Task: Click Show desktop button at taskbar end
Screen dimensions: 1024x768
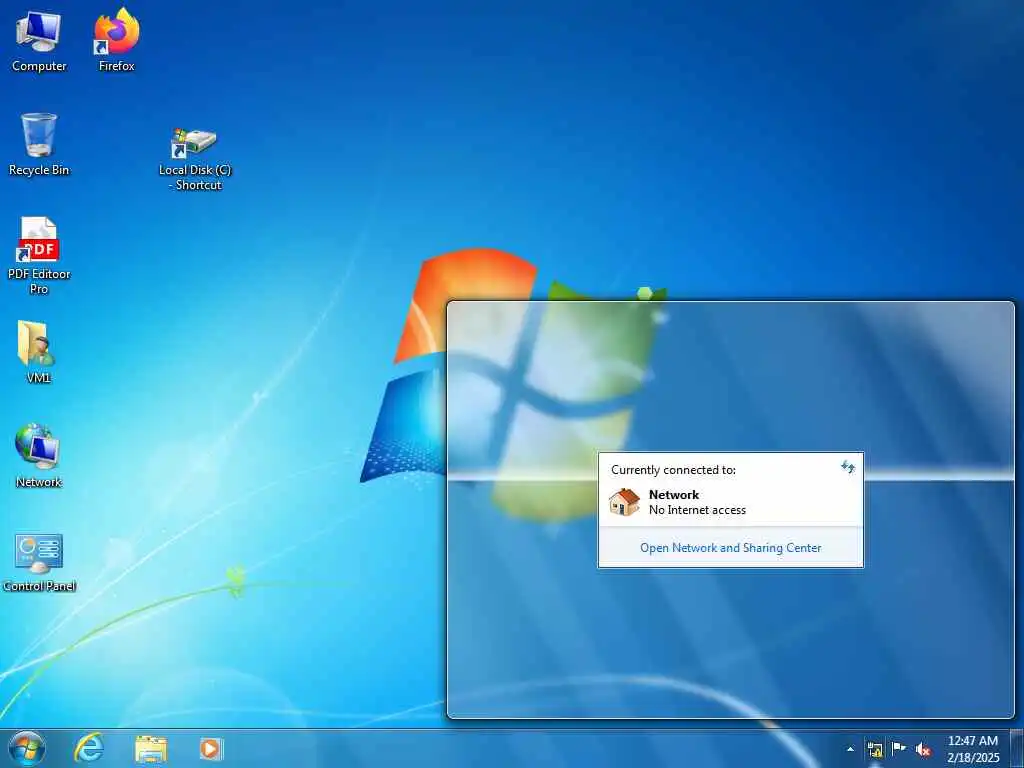Action: click(1017, 749)
